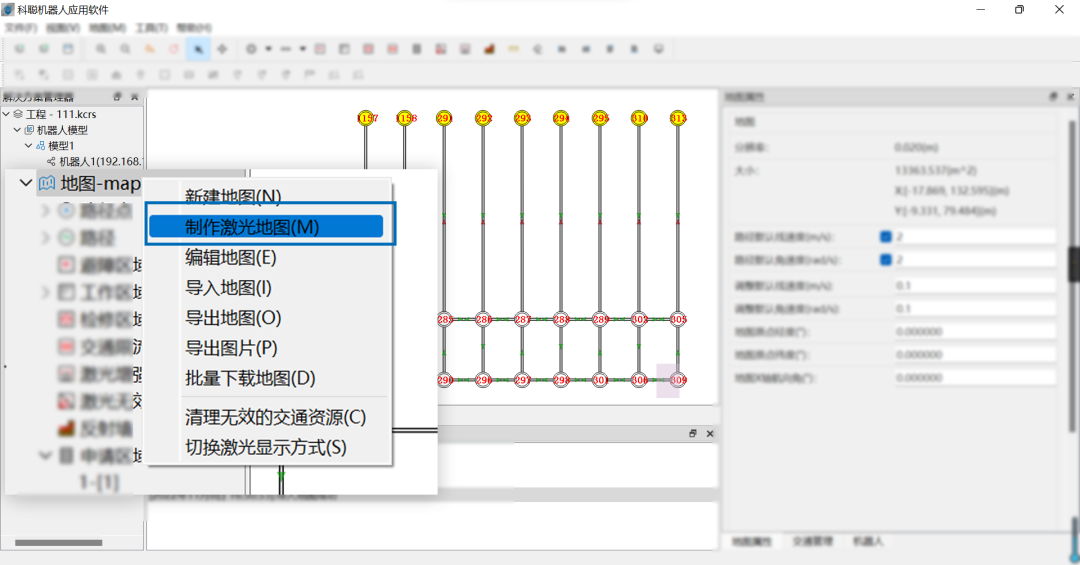Viewport: 1080px width, 565px height.
Task: Expand the 路径 tree node
Action: point(45,238)
